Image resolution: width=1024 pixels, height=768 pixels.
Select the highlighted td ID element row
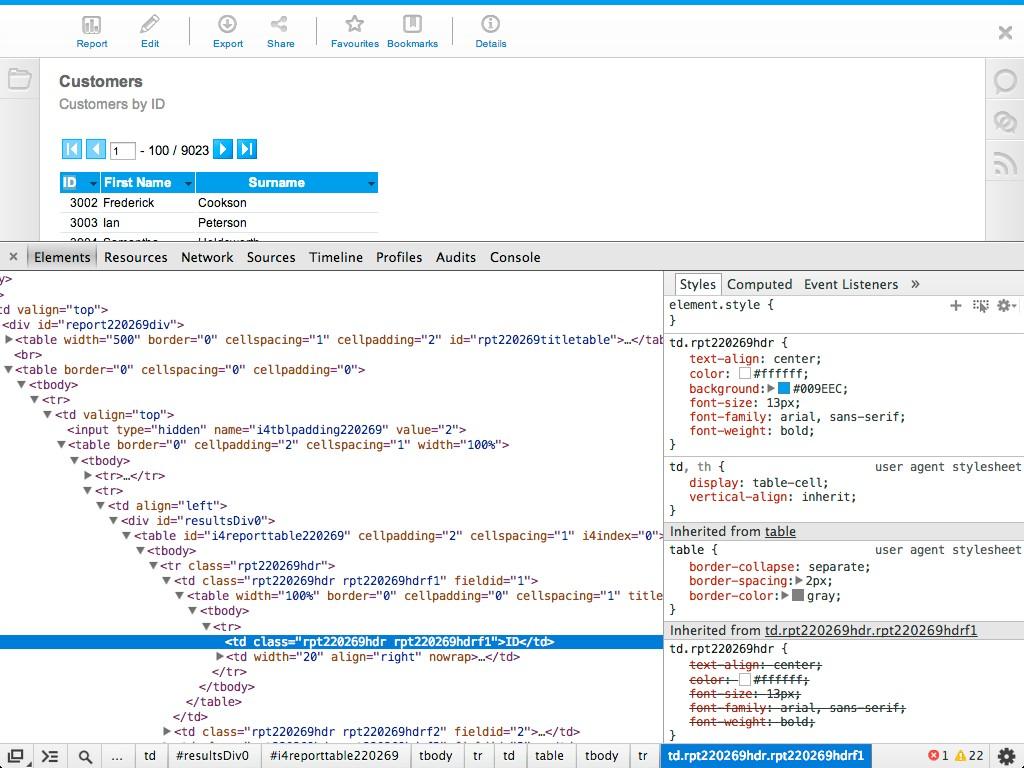tap(331, 642)
